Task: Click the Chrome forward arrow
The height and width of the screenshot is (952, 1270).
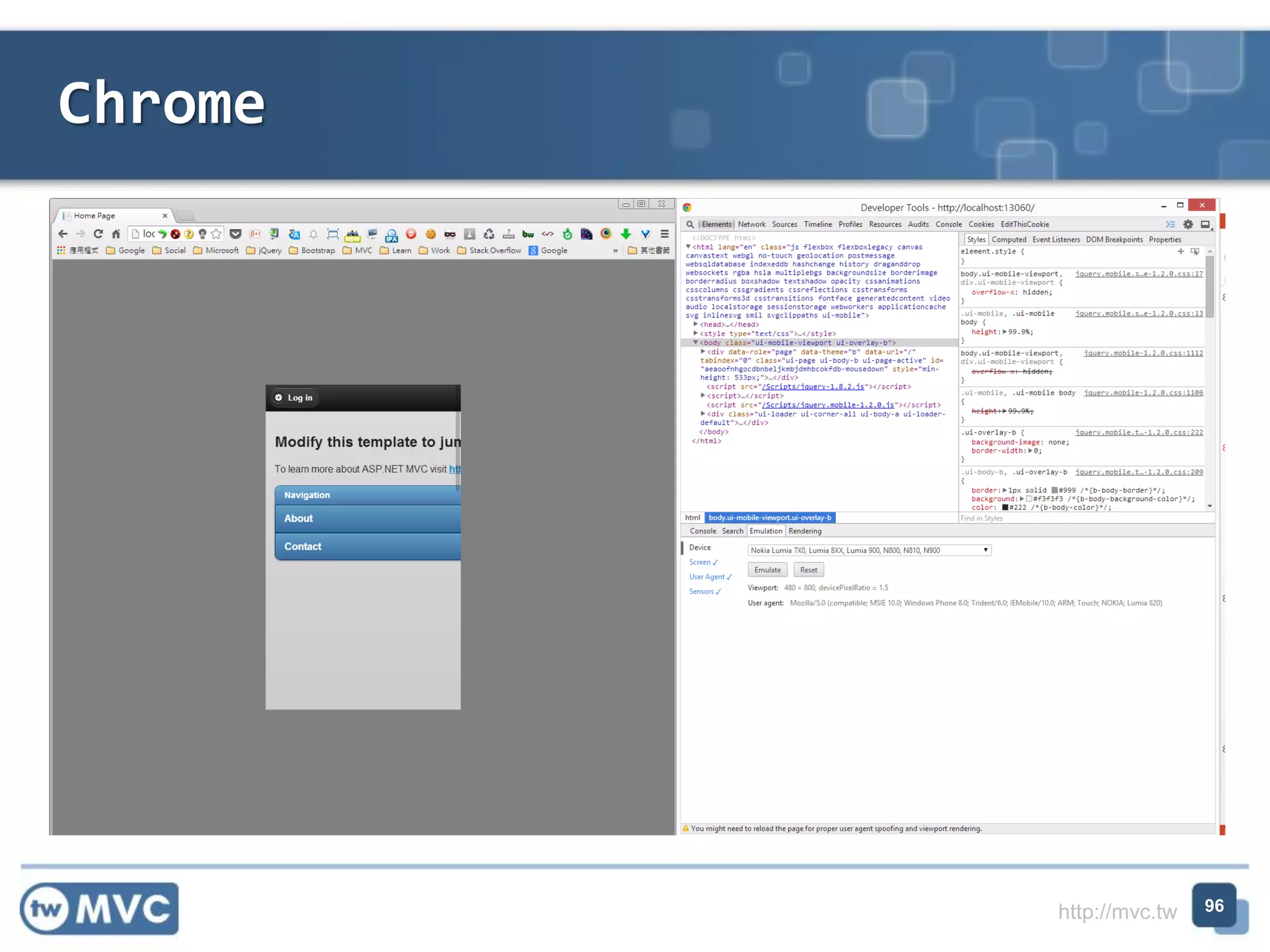Action: click(x=81, y=234)
